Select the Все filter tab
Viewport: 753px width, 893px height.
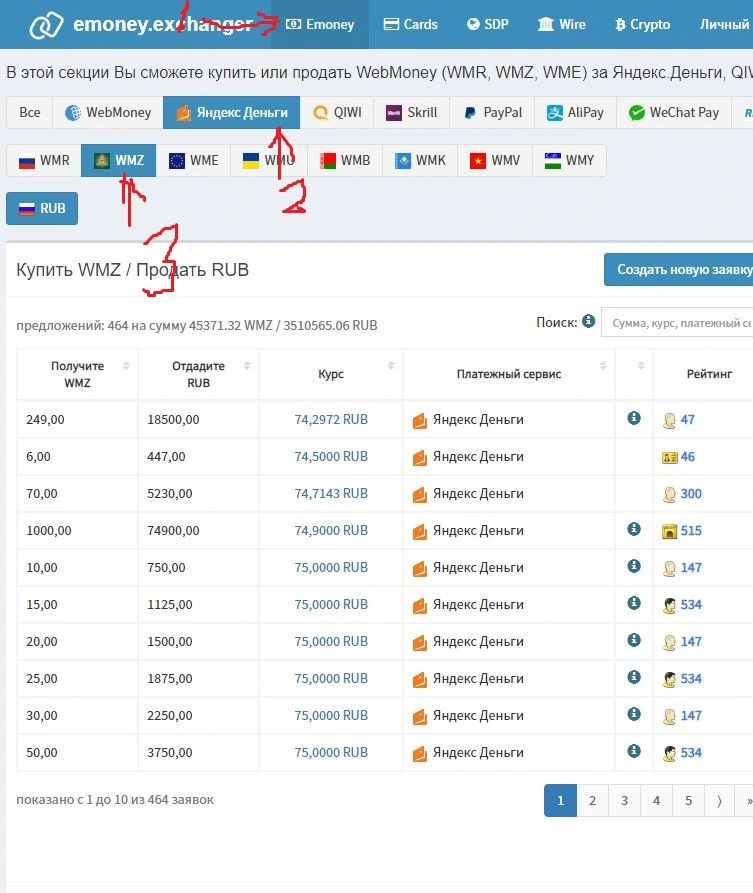pyautogui.click(x=30, y=113)
